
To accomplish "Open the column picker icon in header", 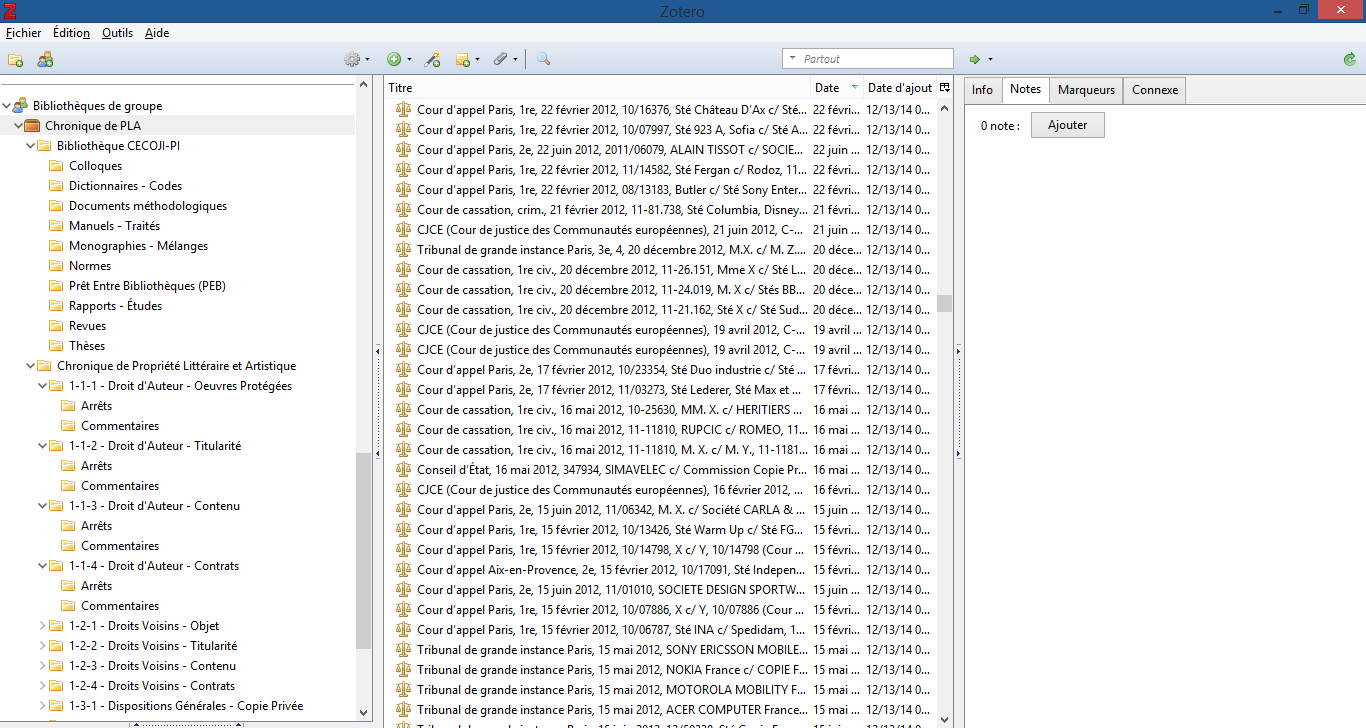I will tap(944, 88).
